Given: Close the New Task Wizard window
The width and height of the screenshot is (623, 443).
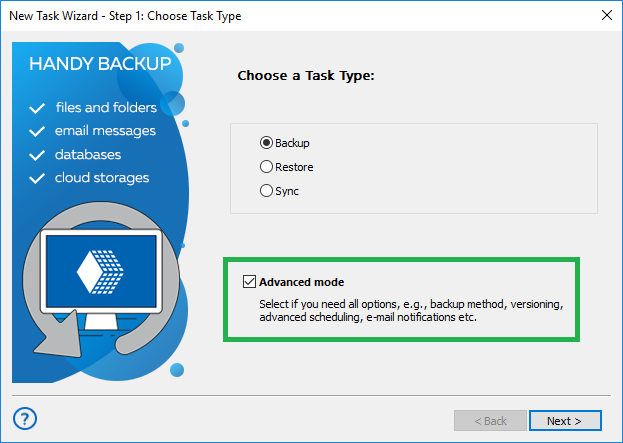Looking at the screenshot, I should point(605,16).
